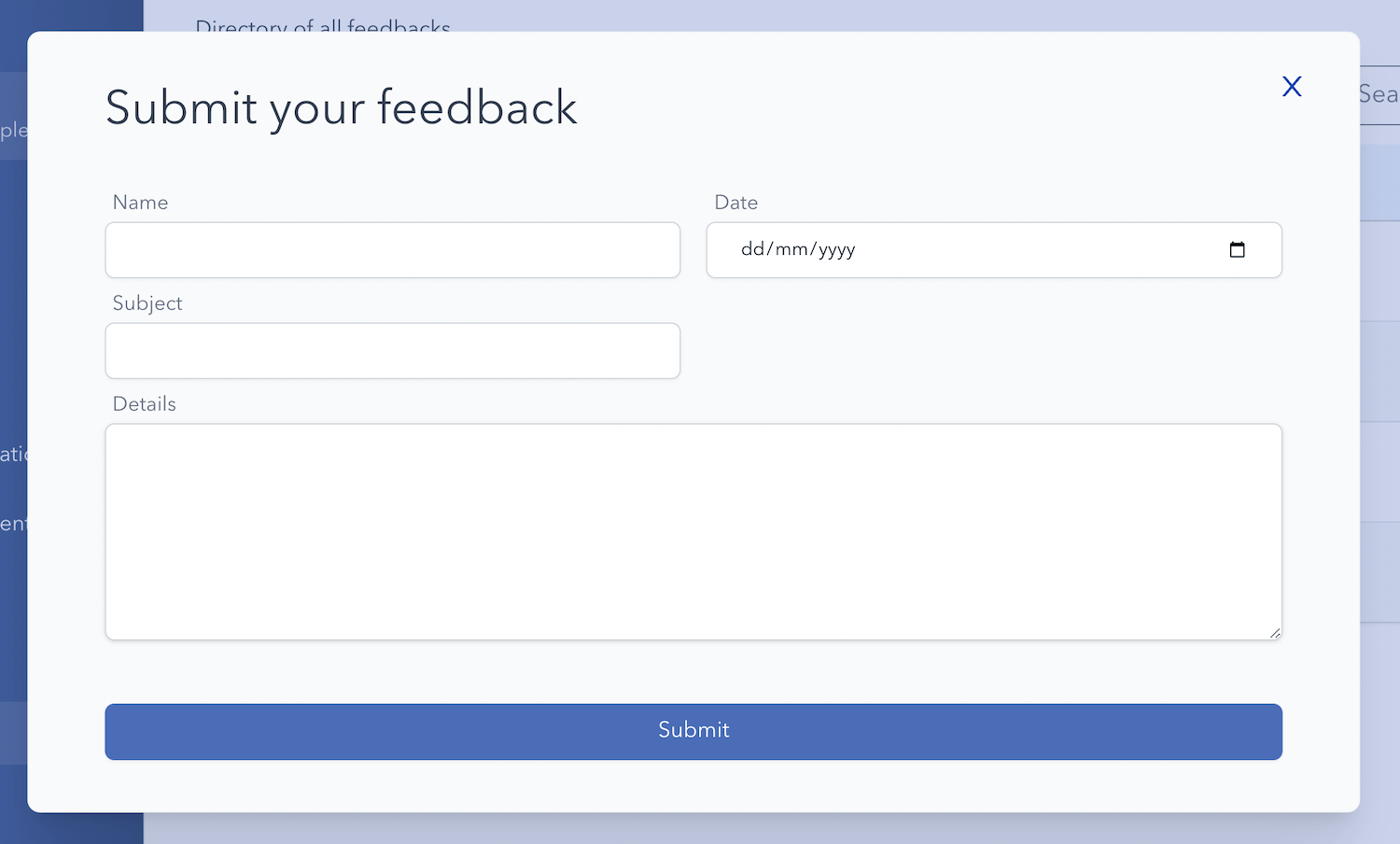Select the dd day segment in Date
1400x844 pixels.
(x=752, y=249)
